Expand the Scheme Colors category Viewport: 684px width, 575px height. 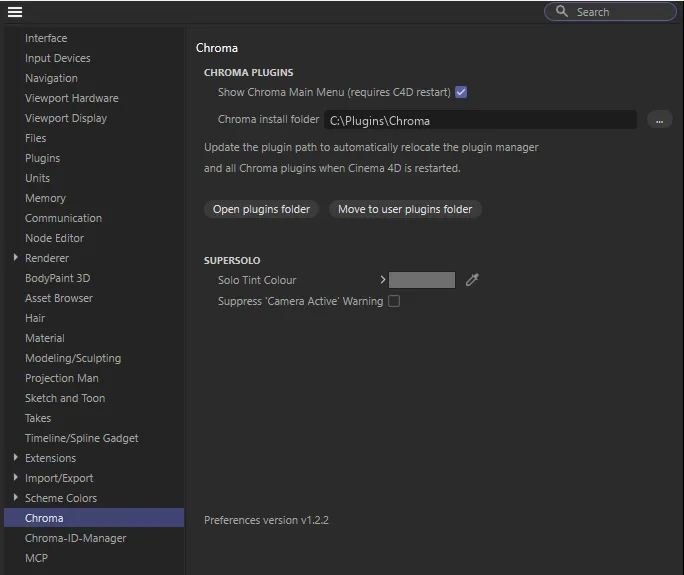(16, 497)
